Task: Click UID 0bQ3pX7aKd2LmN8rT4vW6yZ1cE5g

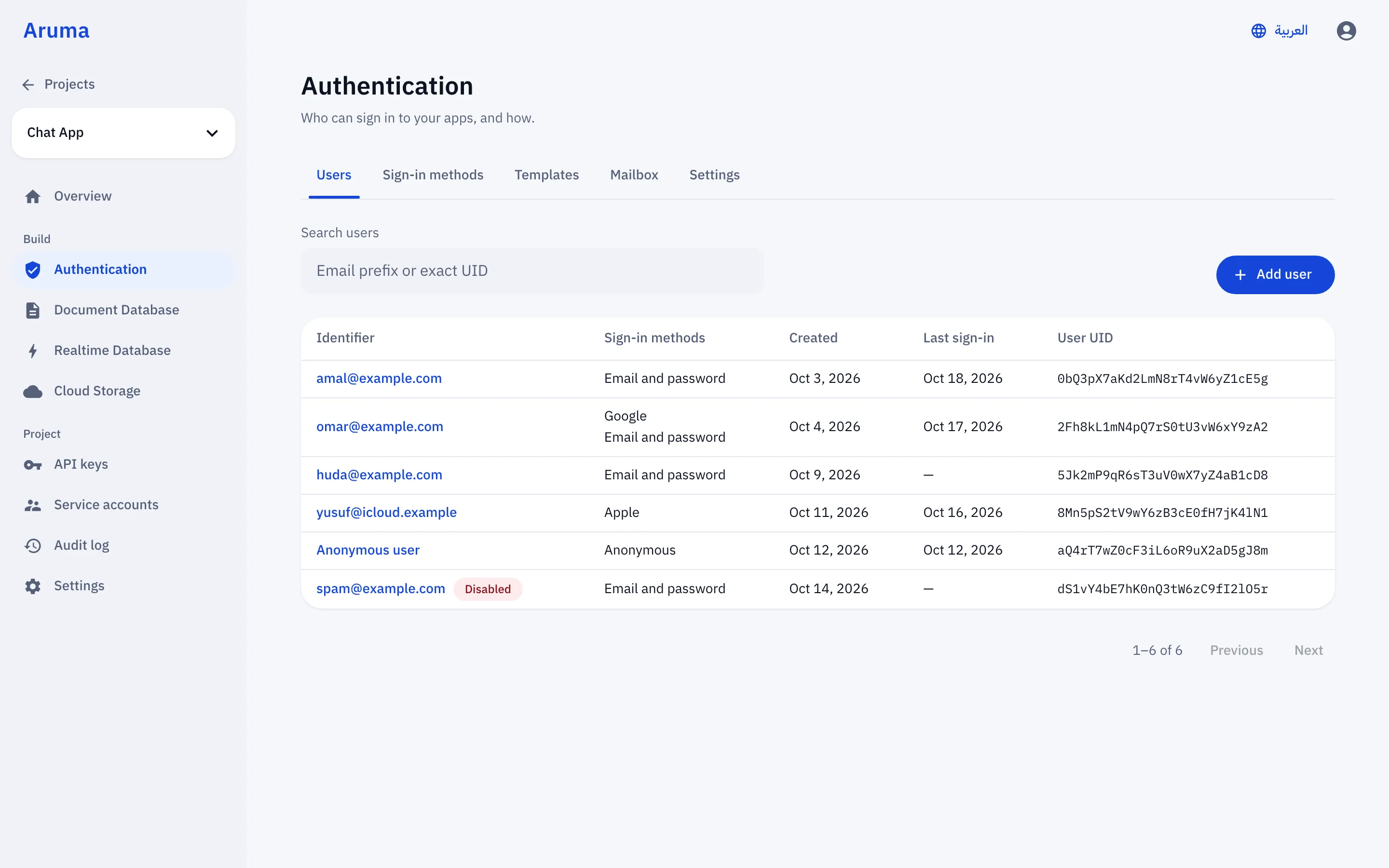Action: pos(1162,379)
